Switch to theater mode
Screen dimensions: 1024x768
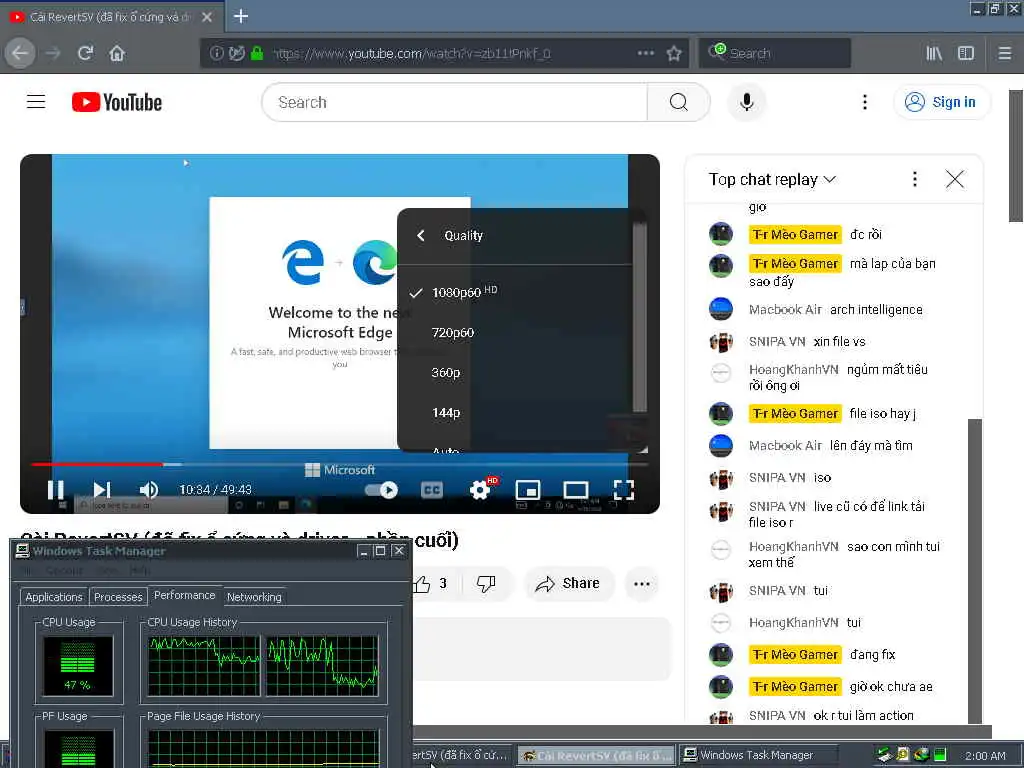(x=576, y=490)
